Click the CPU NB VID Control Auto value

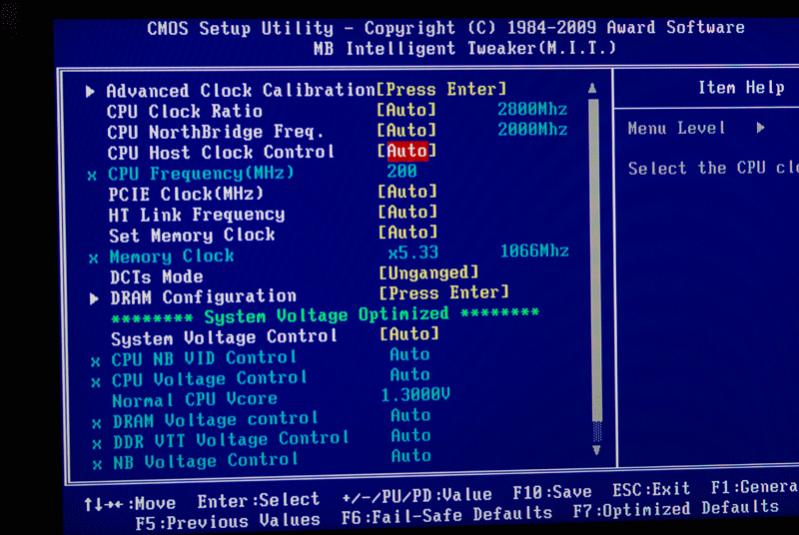[x=410, y=355]
